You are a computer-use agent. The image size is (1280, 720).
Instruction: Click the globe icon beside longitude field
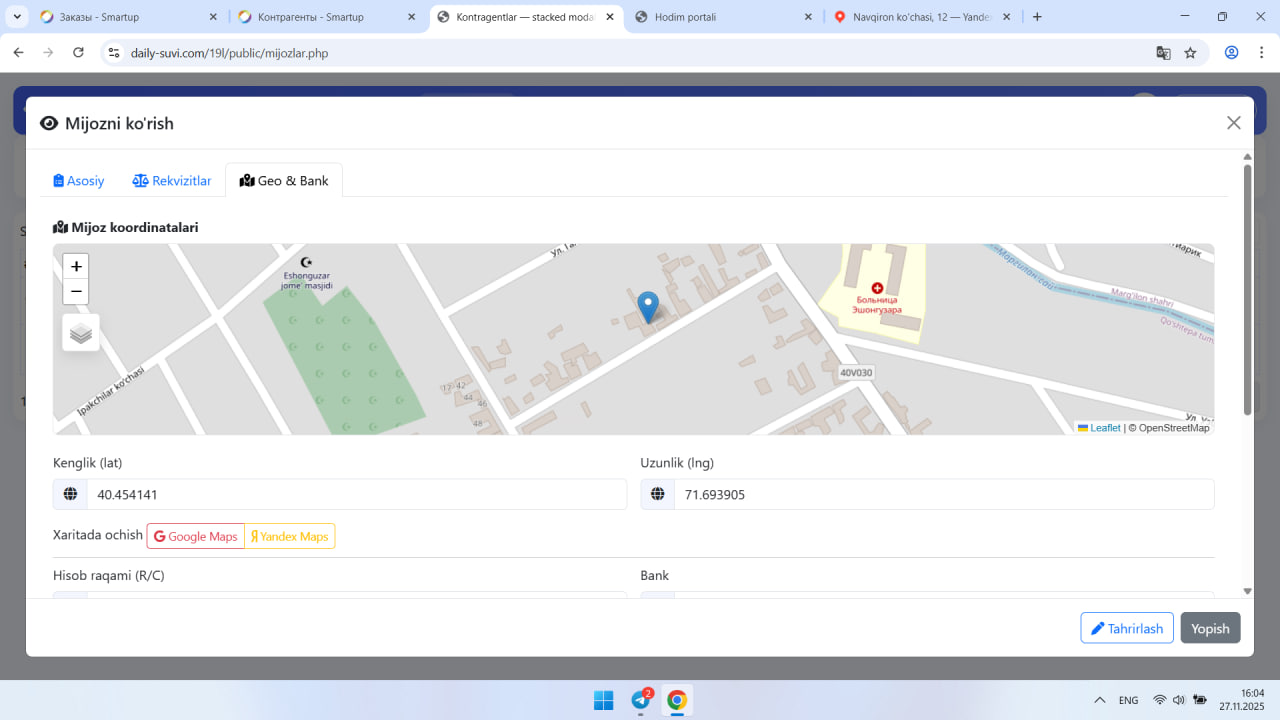click(x=657, y=495)
